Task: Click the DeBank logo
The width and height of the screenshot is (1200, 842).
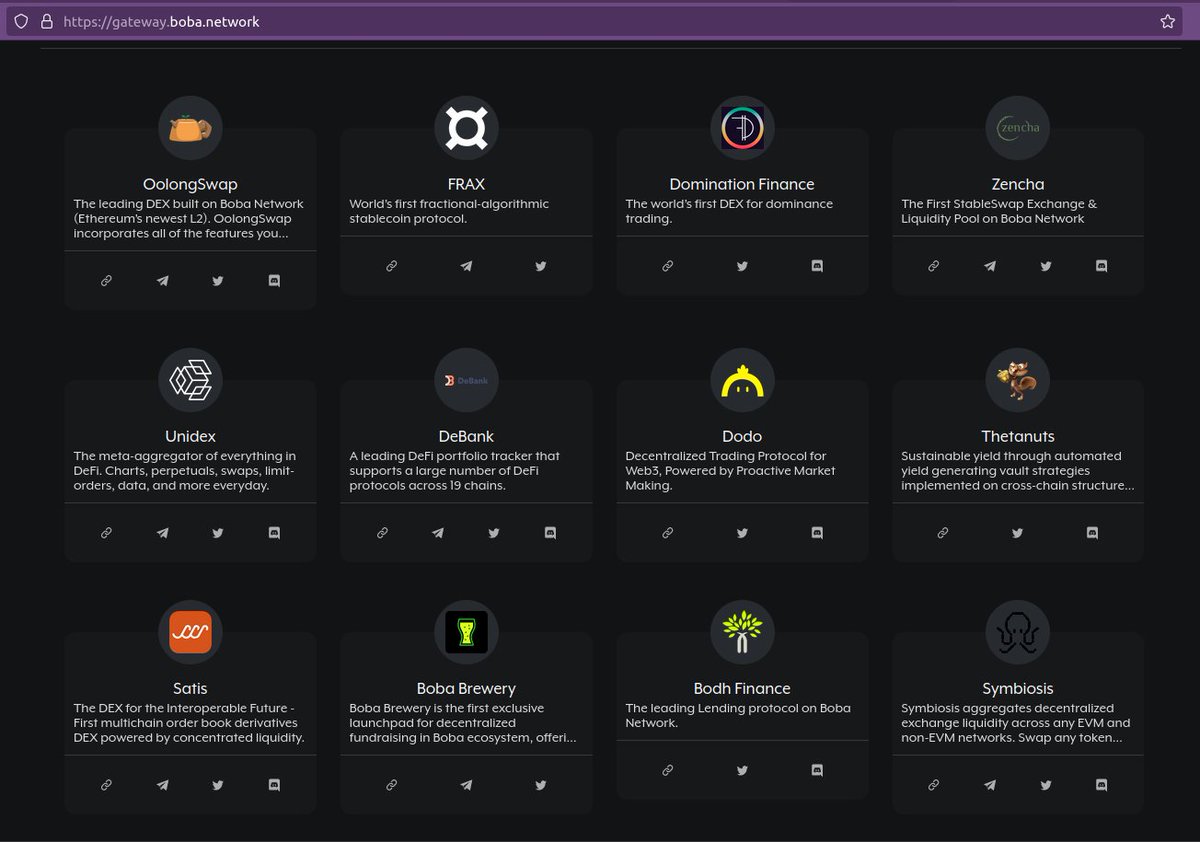Action: pyautogui.click(x=466, y=380)
